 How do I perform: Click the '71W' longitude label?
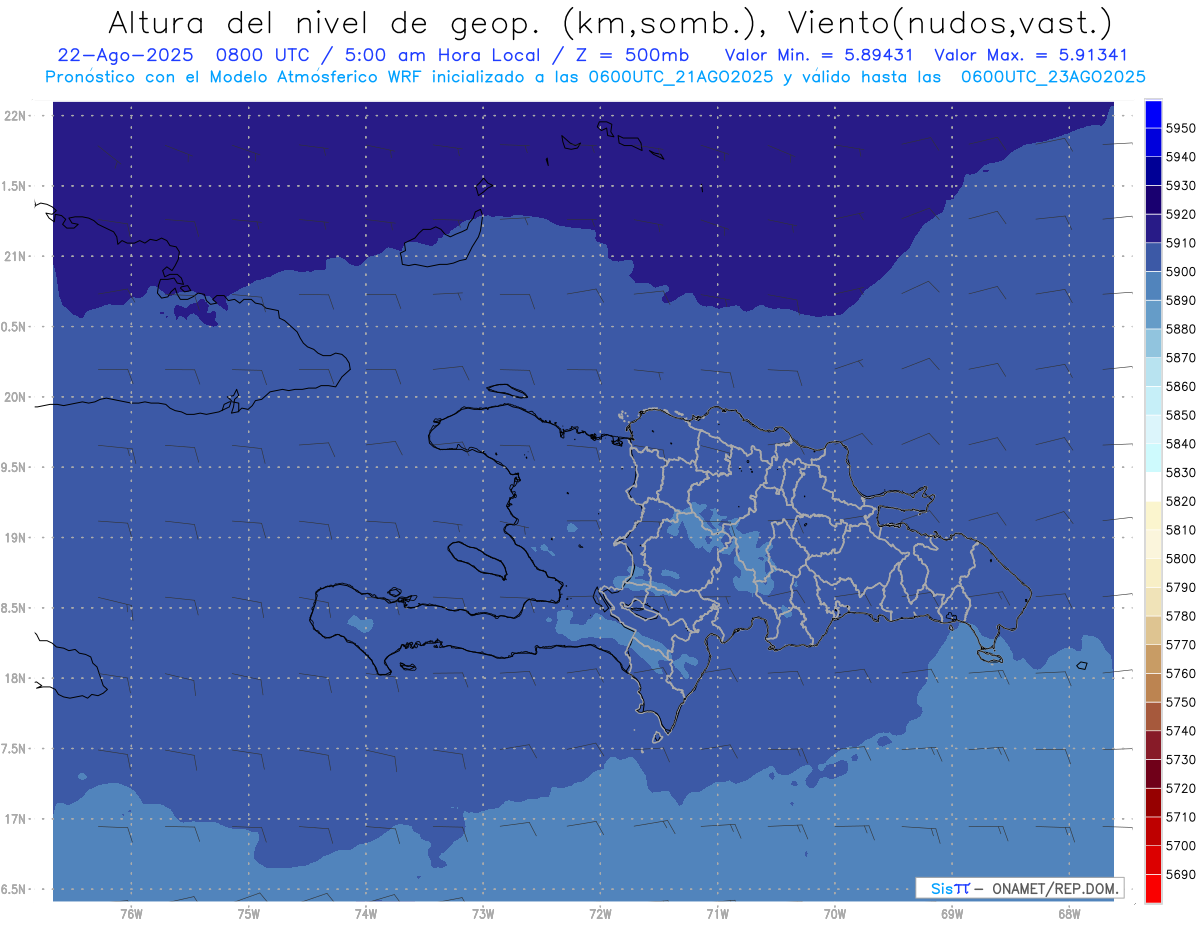[717, 914]
